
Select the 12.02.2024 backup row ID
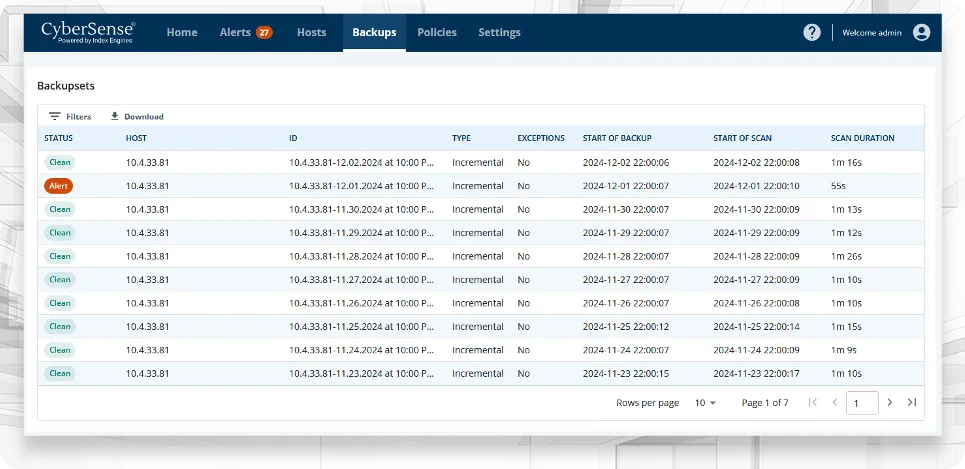(360, 162)
